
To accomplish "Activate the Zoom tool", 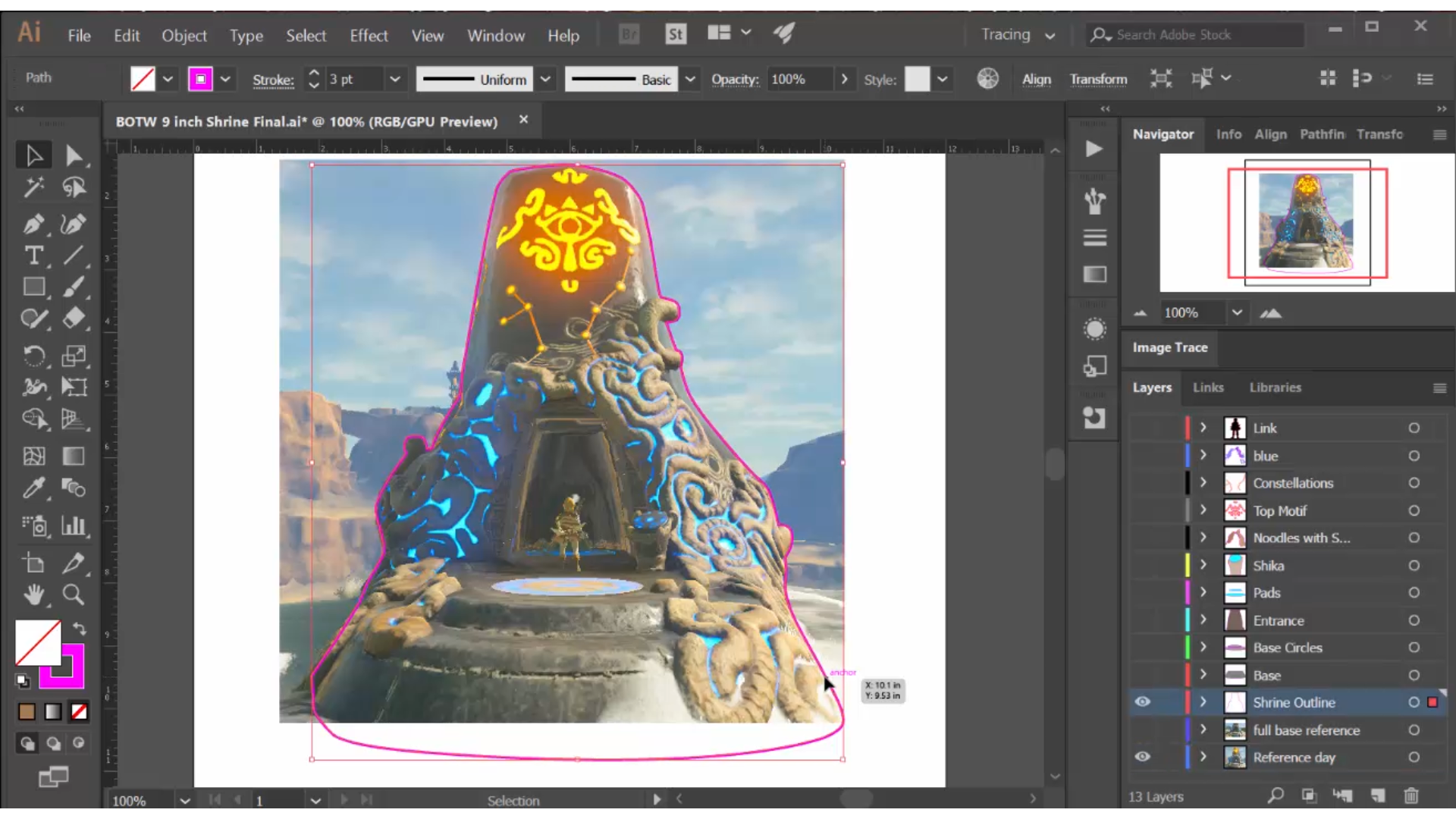I will [74, 595].
